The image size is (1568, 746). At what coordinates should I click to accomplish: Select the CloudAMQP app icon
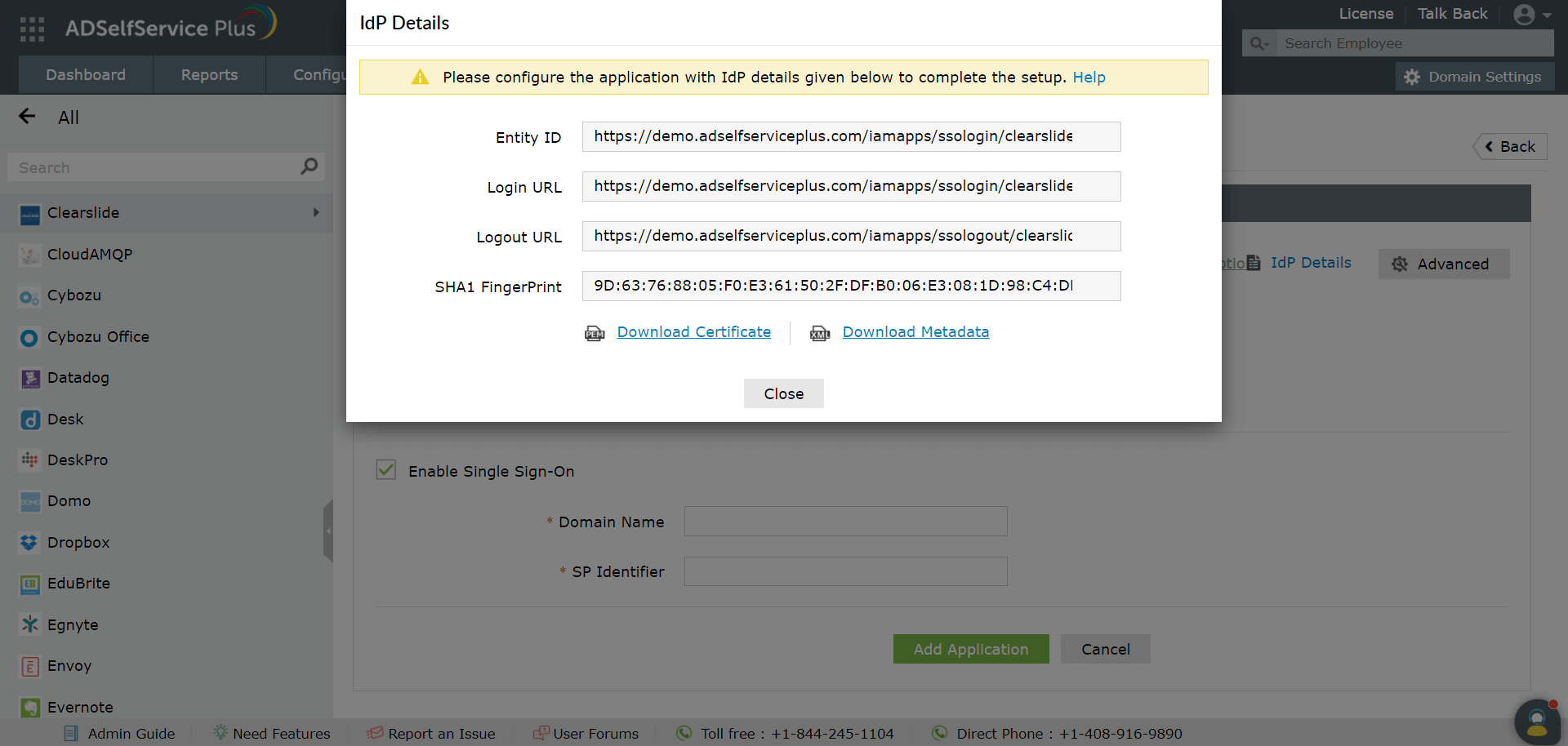click(30, 255)
